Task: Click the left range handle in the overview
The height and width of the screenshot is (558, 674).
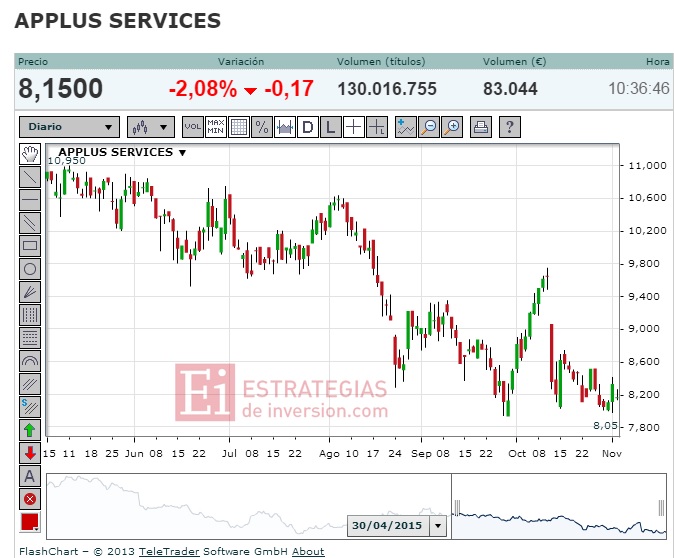Action: tap(457, 508)
